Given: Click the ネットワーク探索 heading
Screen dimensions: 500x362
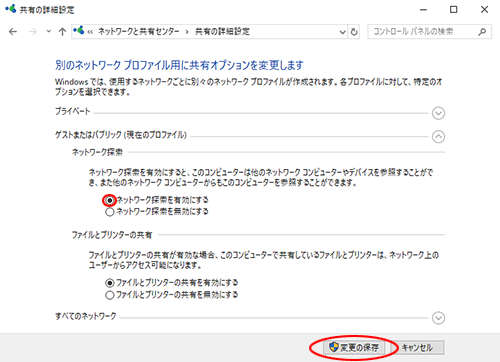Looking at the screenshot, I should pos(97,152).
